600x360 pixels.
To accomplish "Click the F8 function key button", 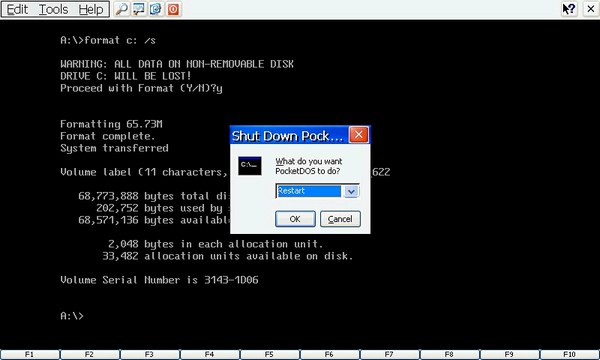I will pos(450,355).
